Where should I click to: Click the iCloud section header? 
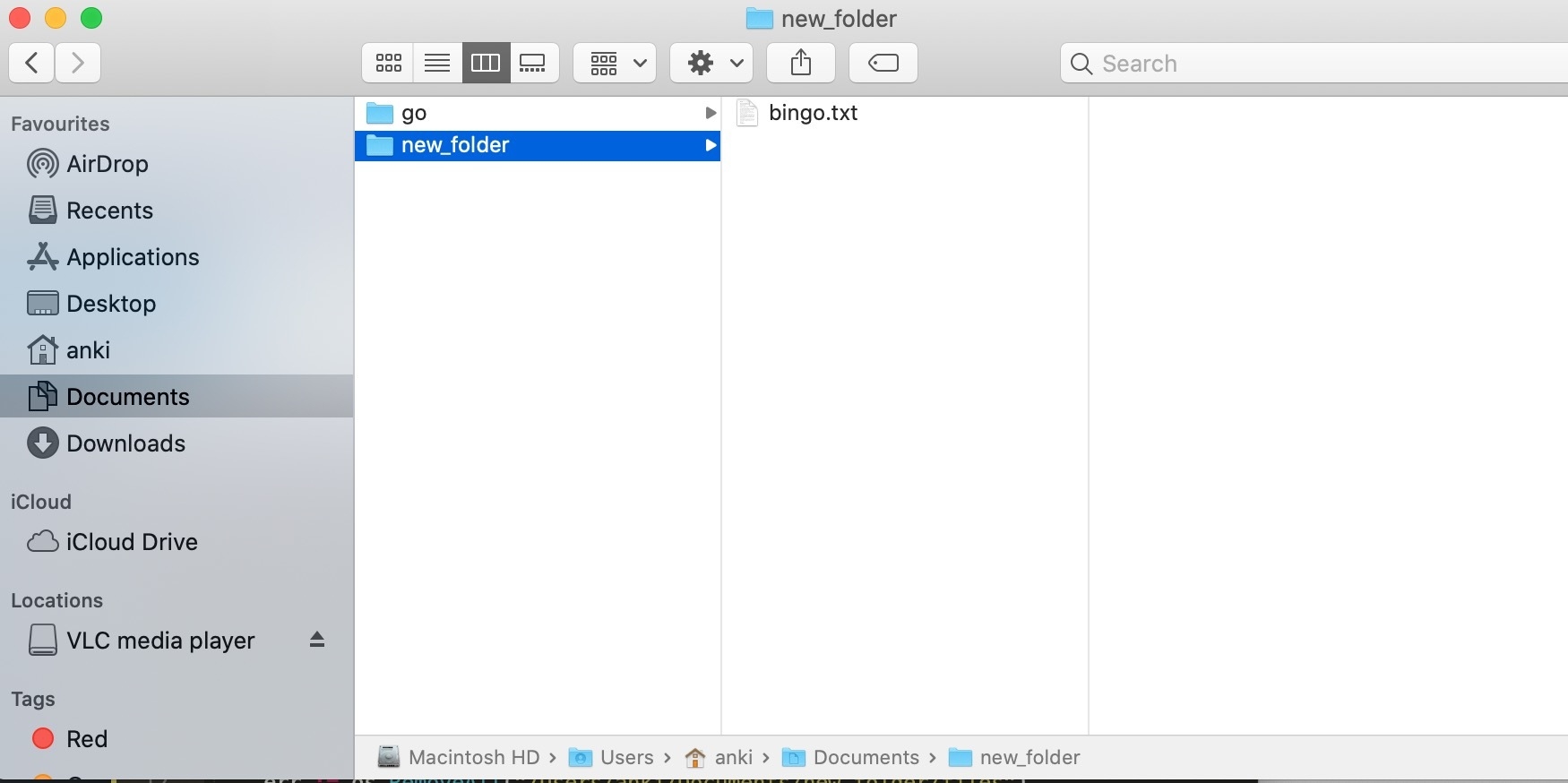click(x=41, y=502)
